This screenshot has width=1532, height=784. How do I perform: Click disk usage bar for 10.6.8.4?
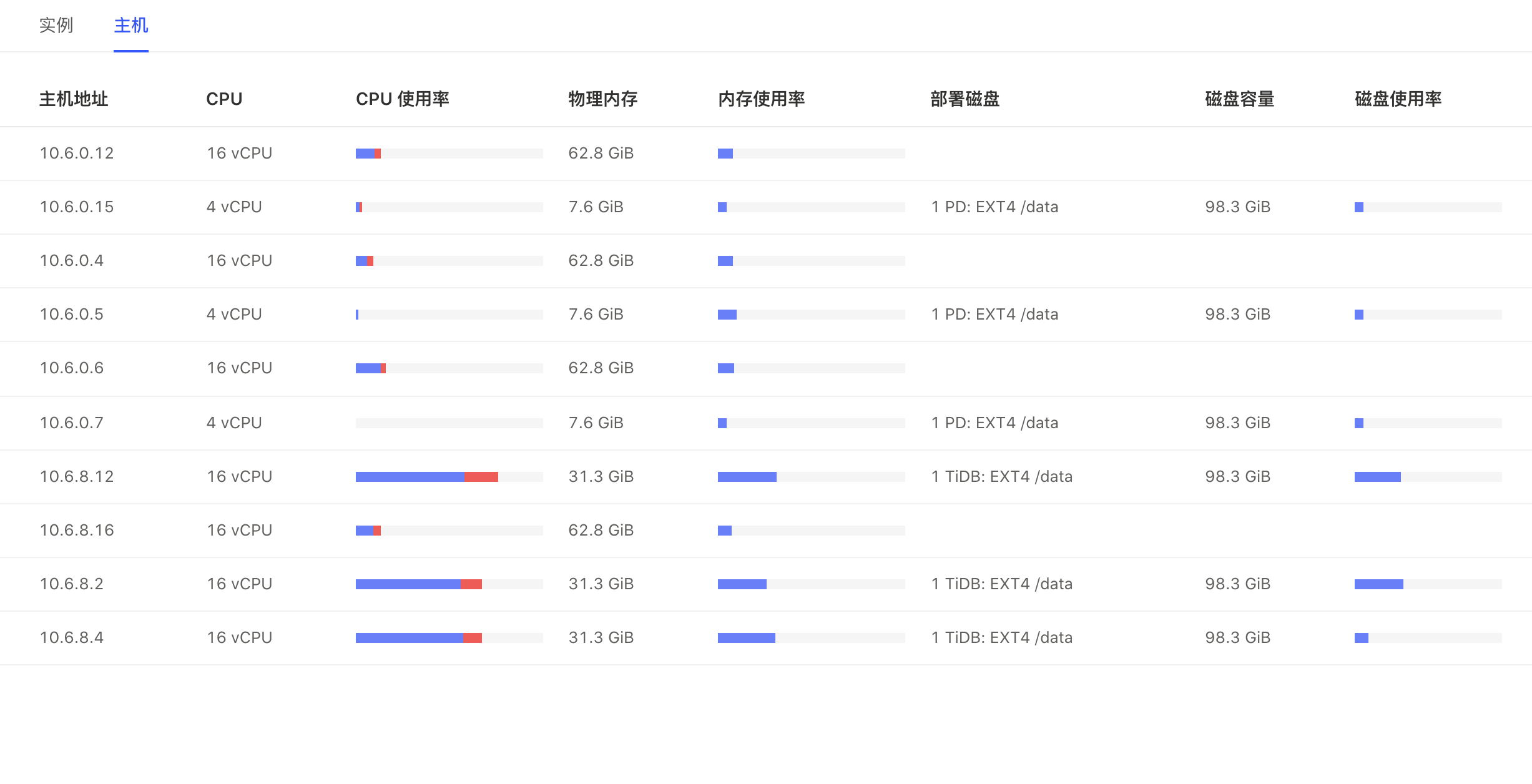1428,638
